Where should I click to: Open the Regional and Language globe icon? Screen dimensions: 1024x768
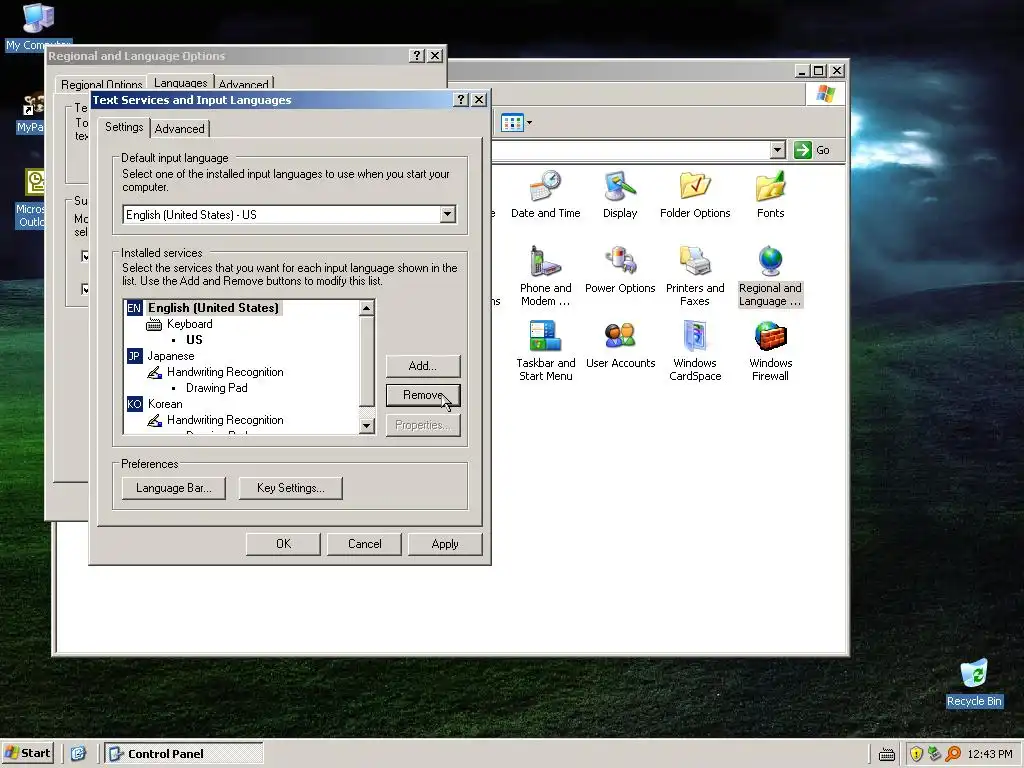coord(770,261)
